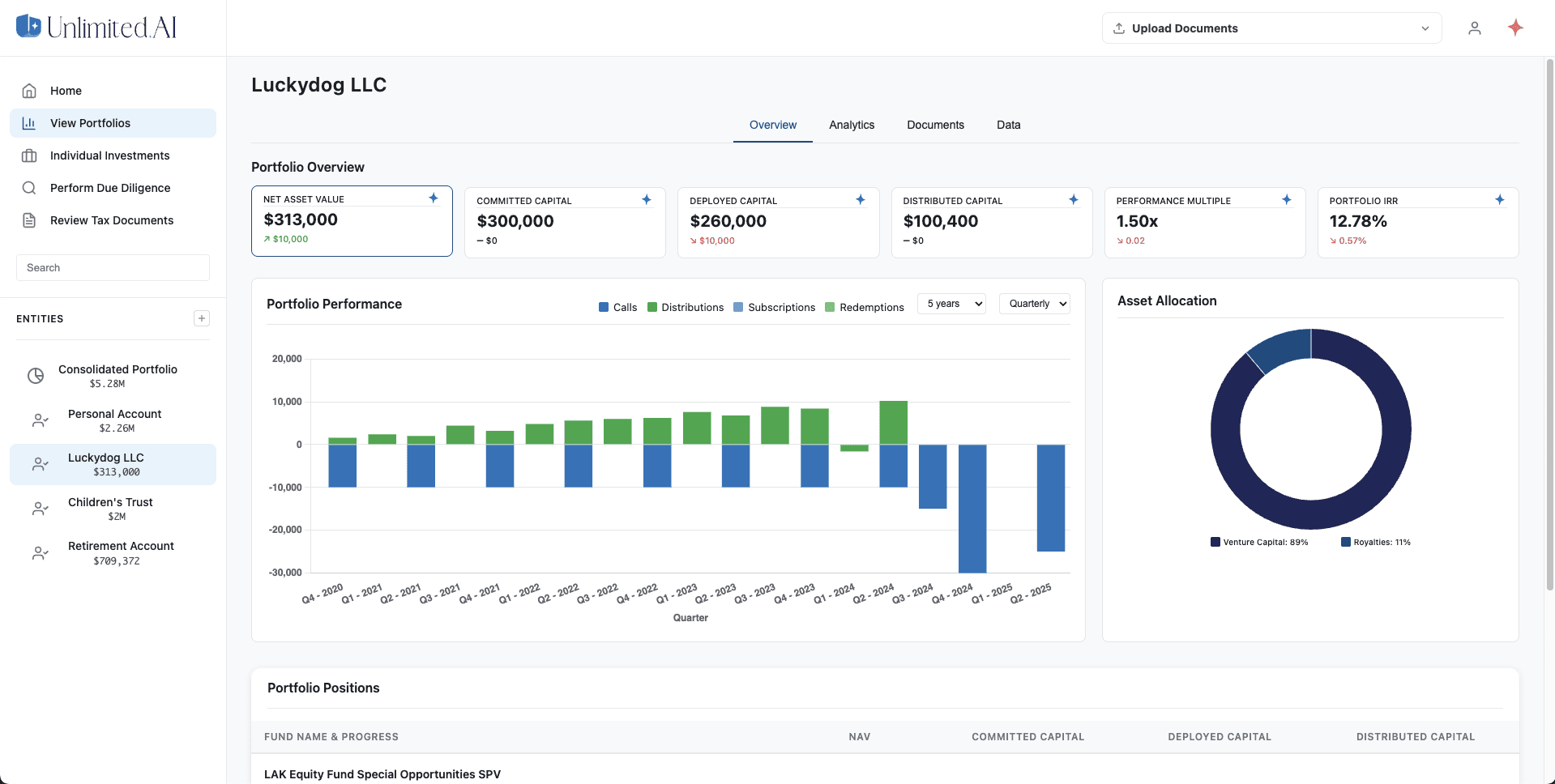Toggle the Calls legend series
1555x784 pixels.
click(x=617, y=307)
